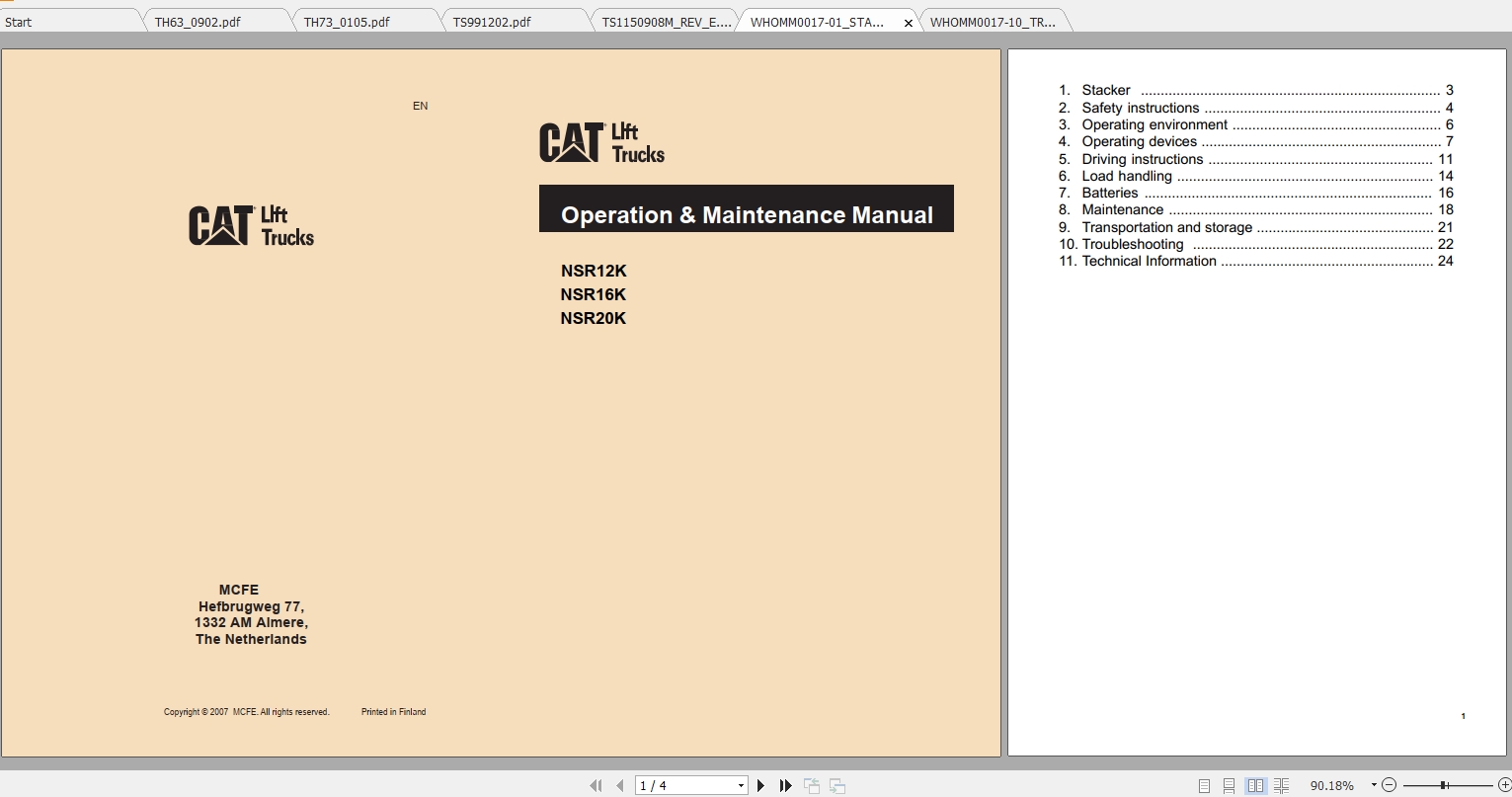Choose continuous facing pages layout
The image size is (1512, 797).
point(1280,785)
